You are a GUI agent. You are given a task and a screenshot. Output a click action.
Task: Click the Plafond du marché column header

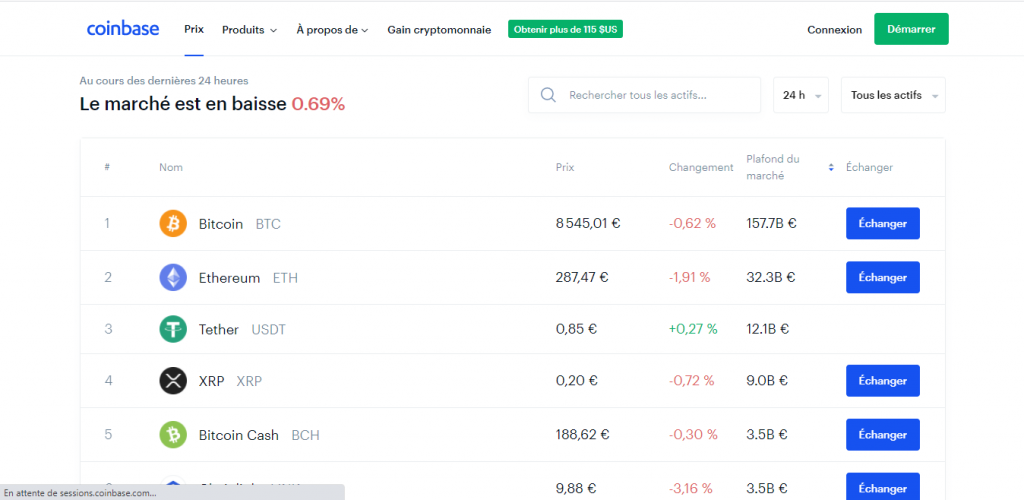pos(773,168)
